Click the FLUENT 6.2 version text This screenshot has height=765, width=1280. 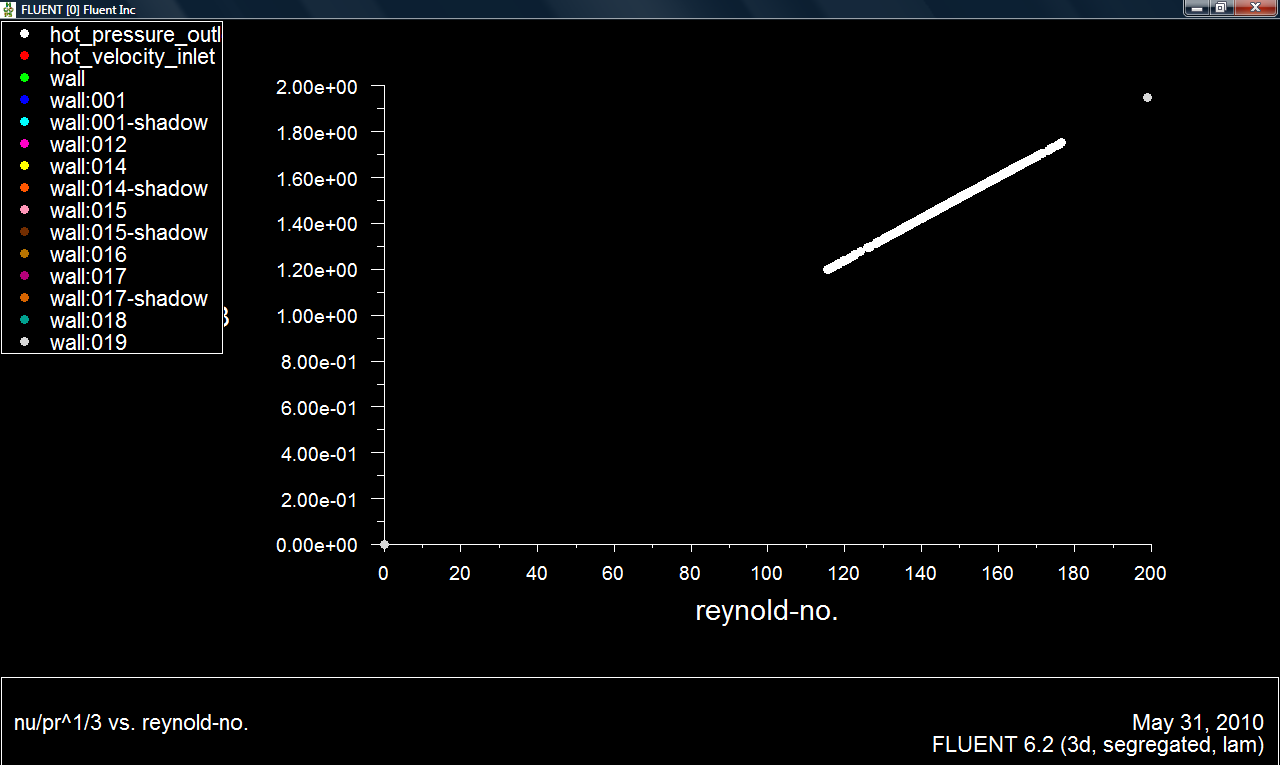(x=1097, y=745)
